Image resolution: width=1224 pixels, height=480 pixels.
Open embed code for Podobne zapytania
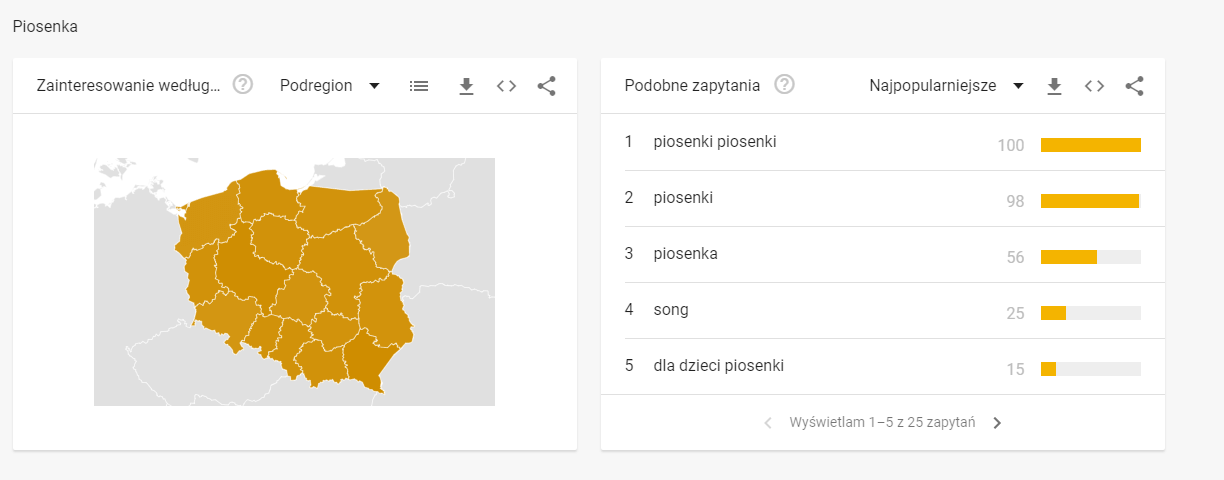[x=1095, y=86]
